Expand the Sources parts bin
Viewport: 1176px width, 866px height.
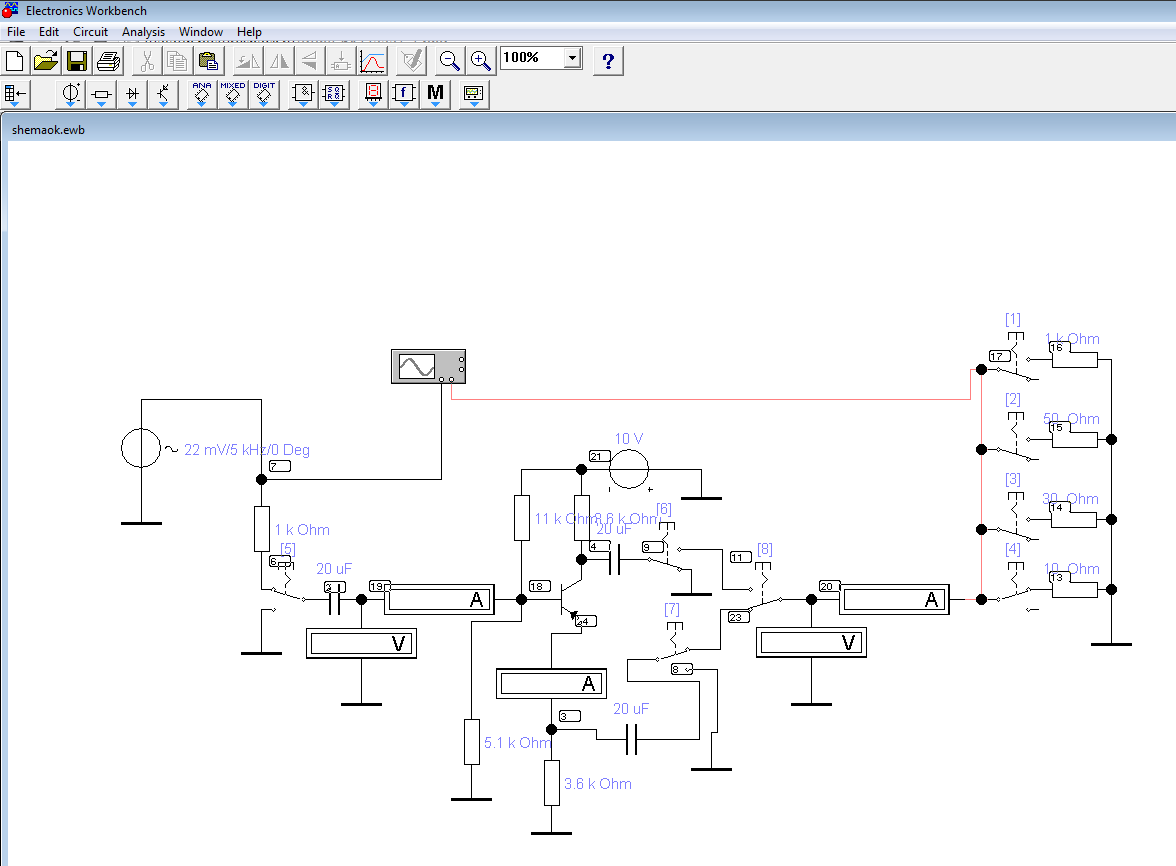(71, 95)
